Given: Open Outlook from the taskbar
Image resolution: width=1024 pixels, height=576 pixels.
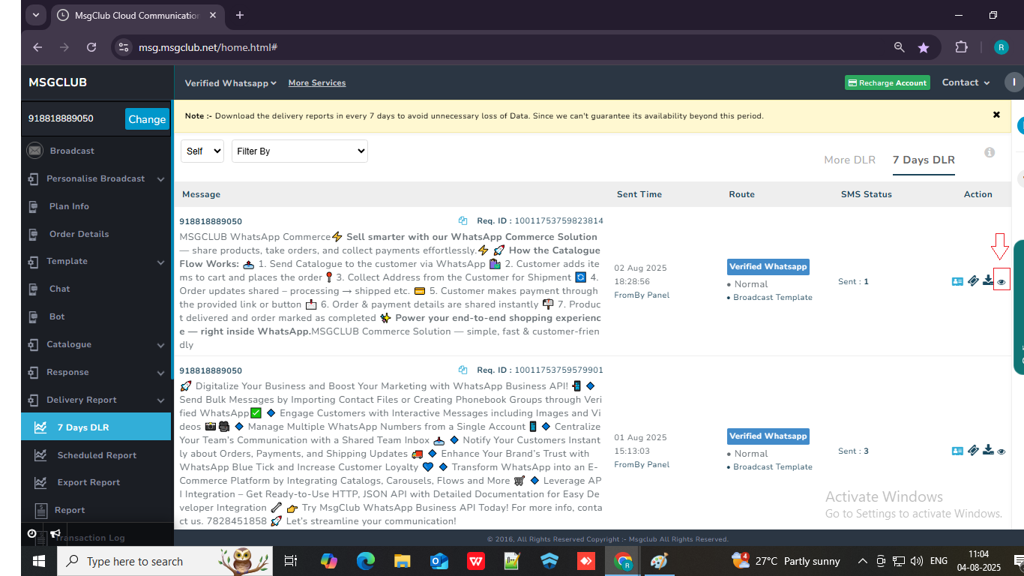Looking at the screenshot, I should (x=439, y=561).
